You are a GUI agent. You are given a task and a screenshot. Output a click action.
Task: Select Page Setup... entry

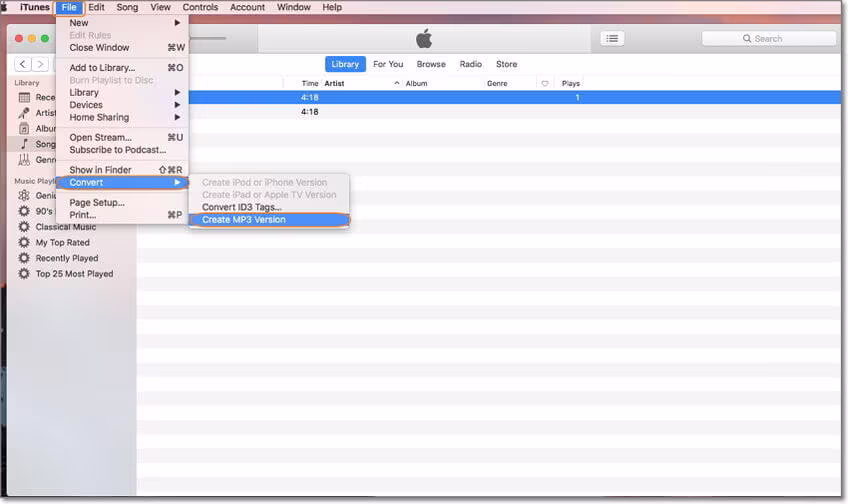tap(122, 202)
